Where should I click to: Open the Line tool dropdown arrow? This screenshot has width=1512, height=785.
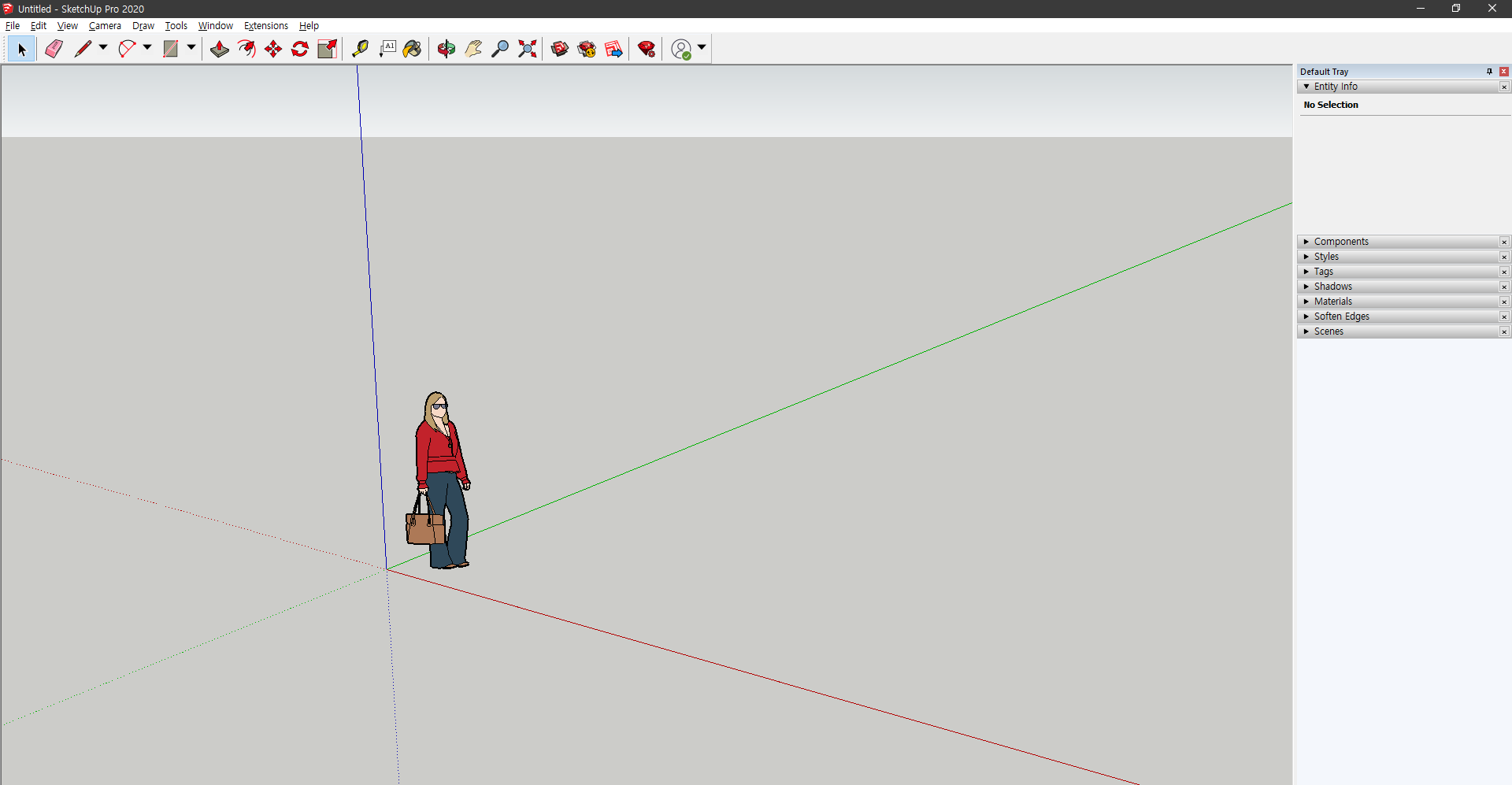(103, 48)
